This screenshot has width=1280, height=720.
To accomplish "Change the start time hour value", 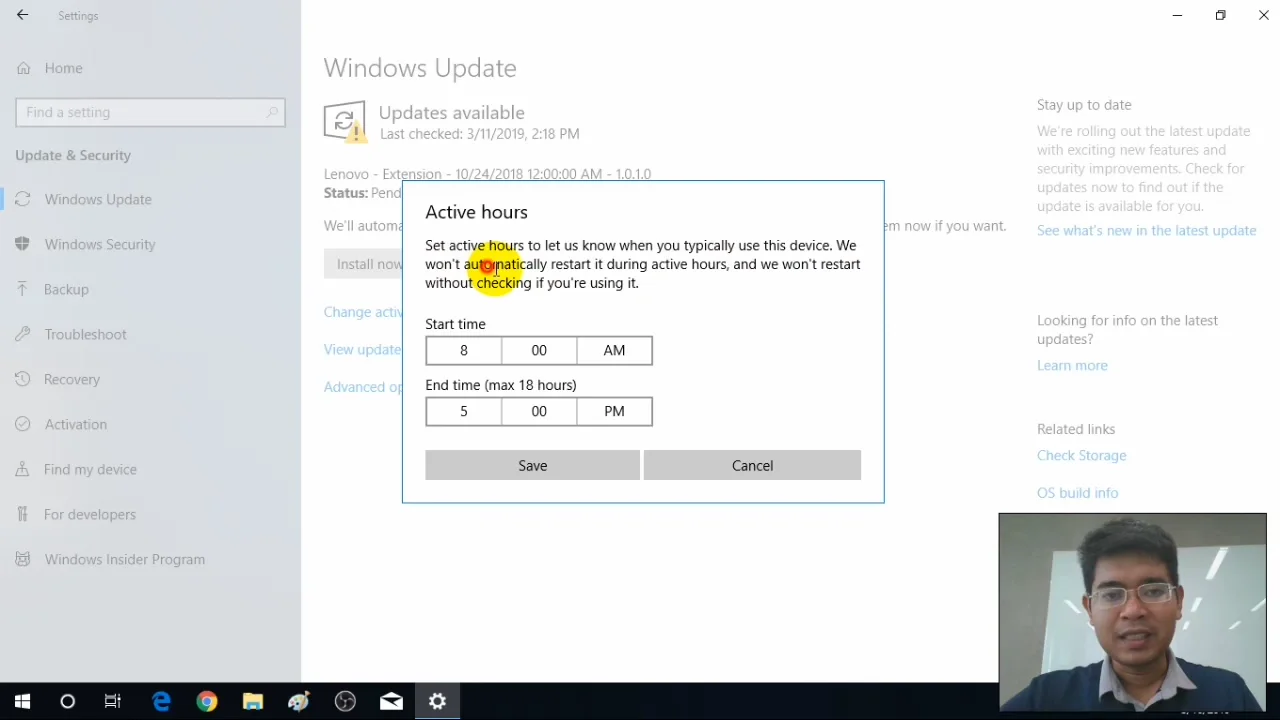I will 463,350.
